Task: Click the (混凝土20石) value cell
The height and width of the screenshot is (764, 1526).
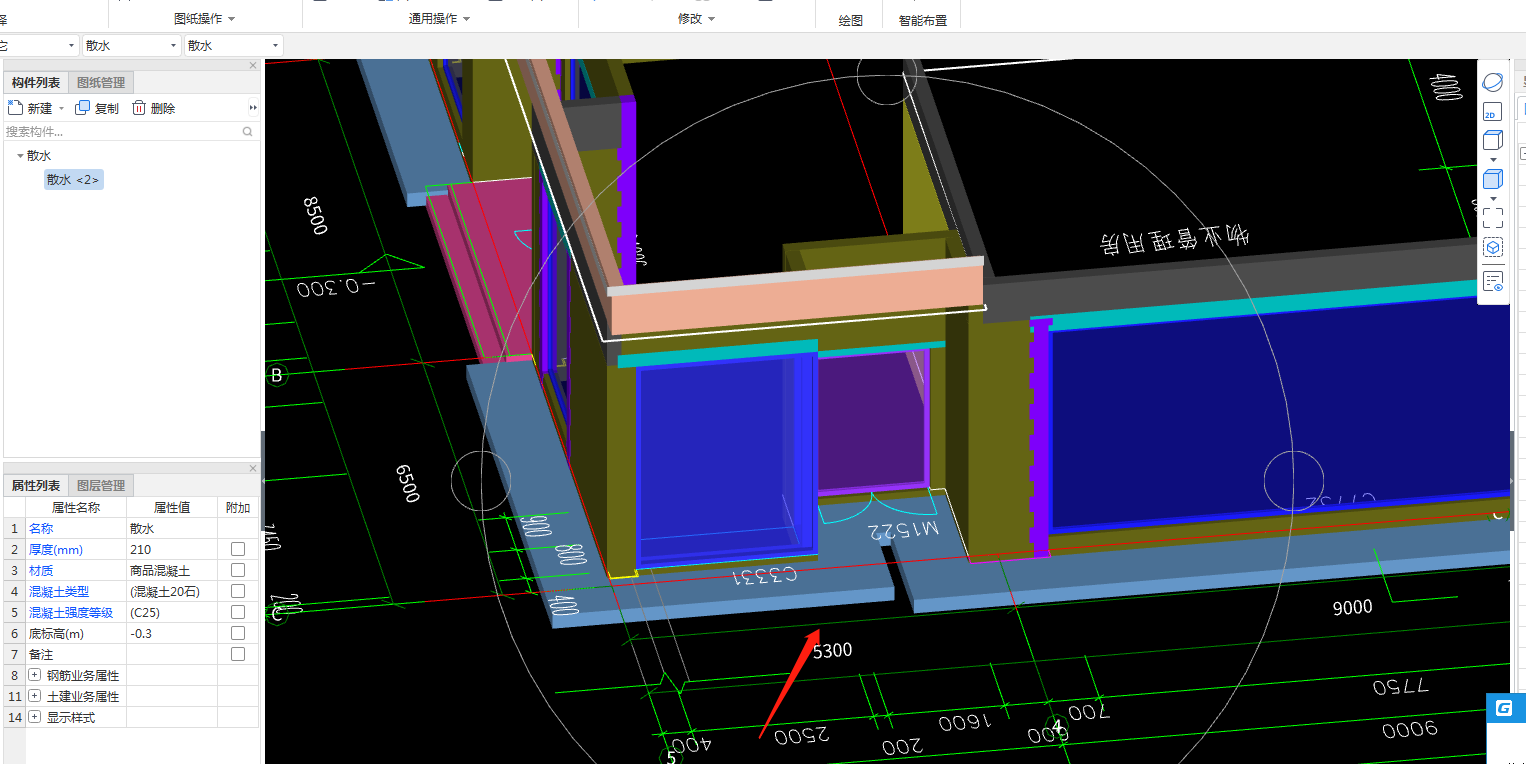Action: (x=172, y=591)
